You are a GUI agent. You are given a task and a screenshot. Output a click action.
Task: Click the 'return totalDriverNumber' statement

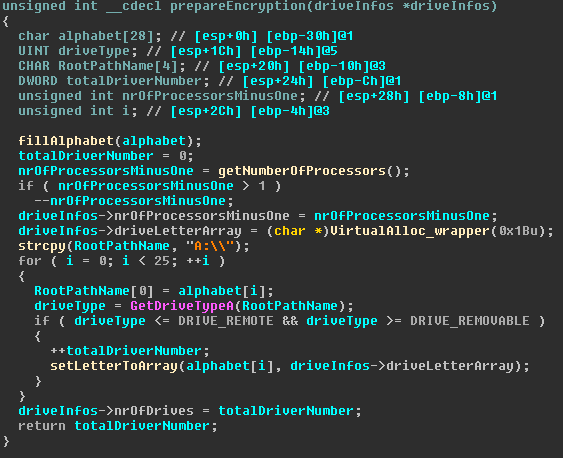pyautogui.click(x=117, y=426)
